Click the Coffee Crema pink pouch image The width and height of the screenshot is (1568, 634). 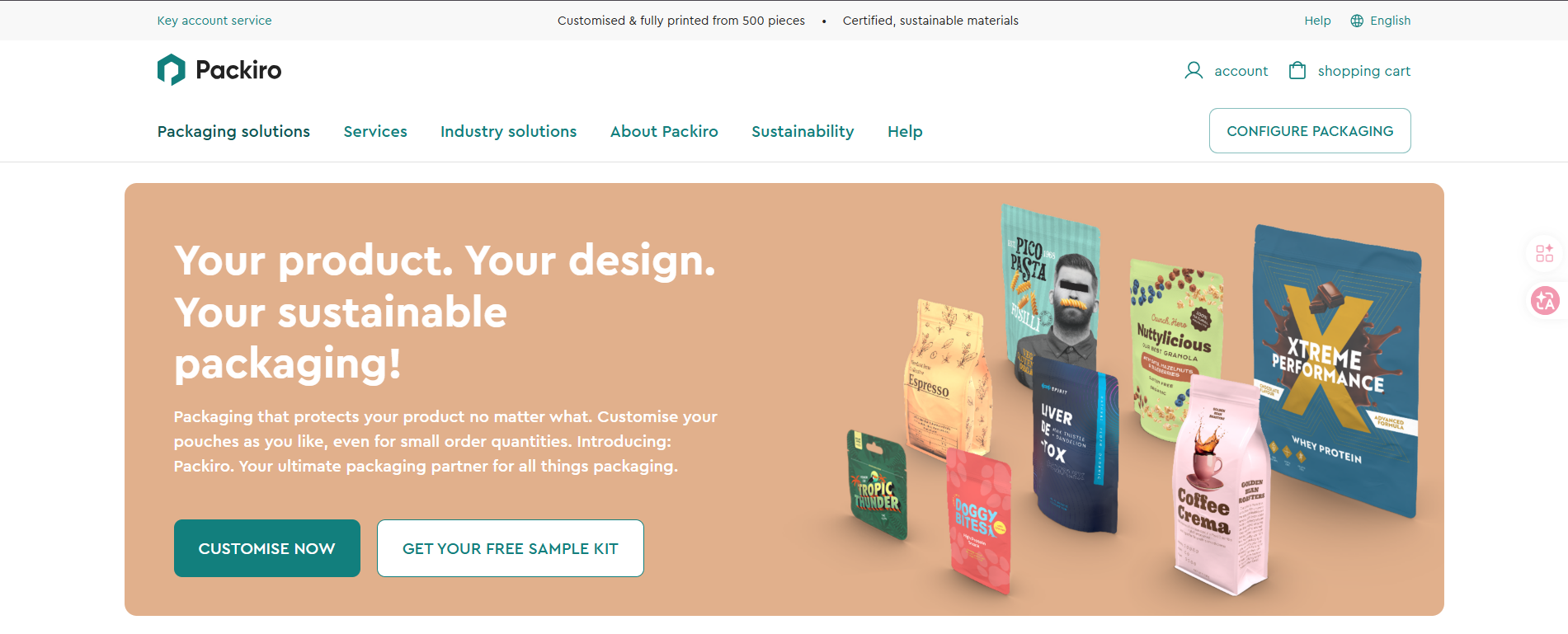pos(1221,486)
